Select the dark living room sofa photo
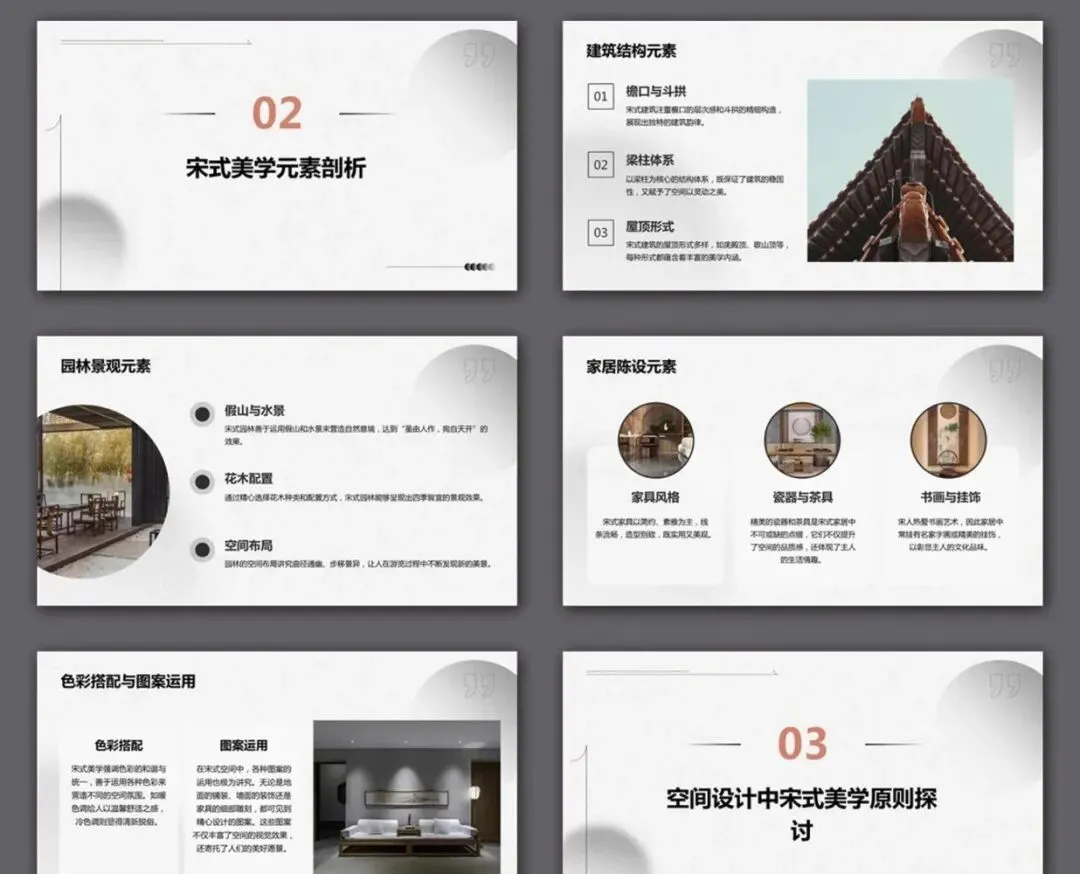The width and height of the screenshot is (1080, 874). [x=406, y=797]
